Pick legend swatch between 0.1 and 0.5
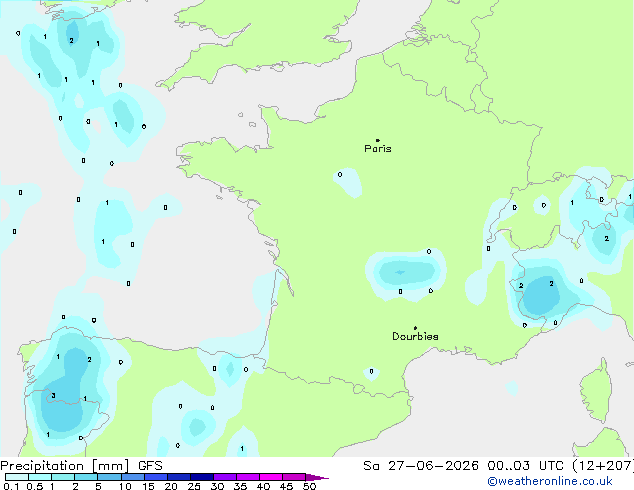This screenshot has height=490, width=634. [x=17, y=477]
